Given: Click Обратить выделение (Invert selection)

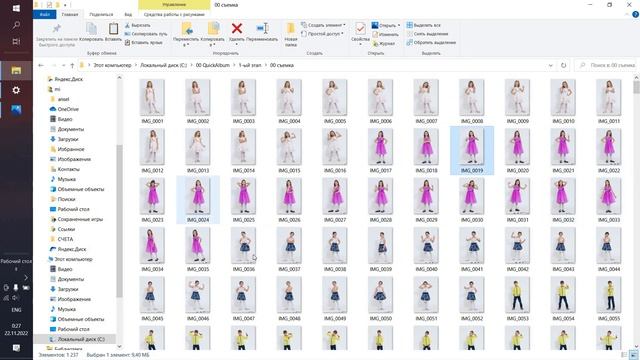Looking at the screenshot, I should pyautogui.click(x=431, y=42).
